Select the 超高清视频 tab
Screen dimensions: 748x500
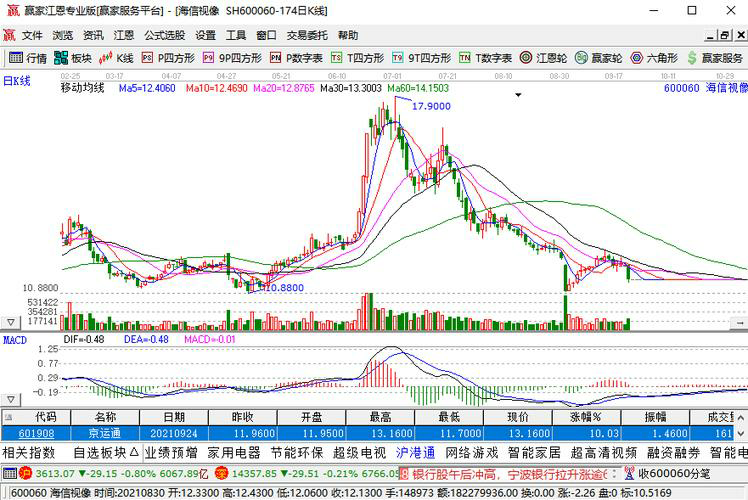(x=603, y=452)
